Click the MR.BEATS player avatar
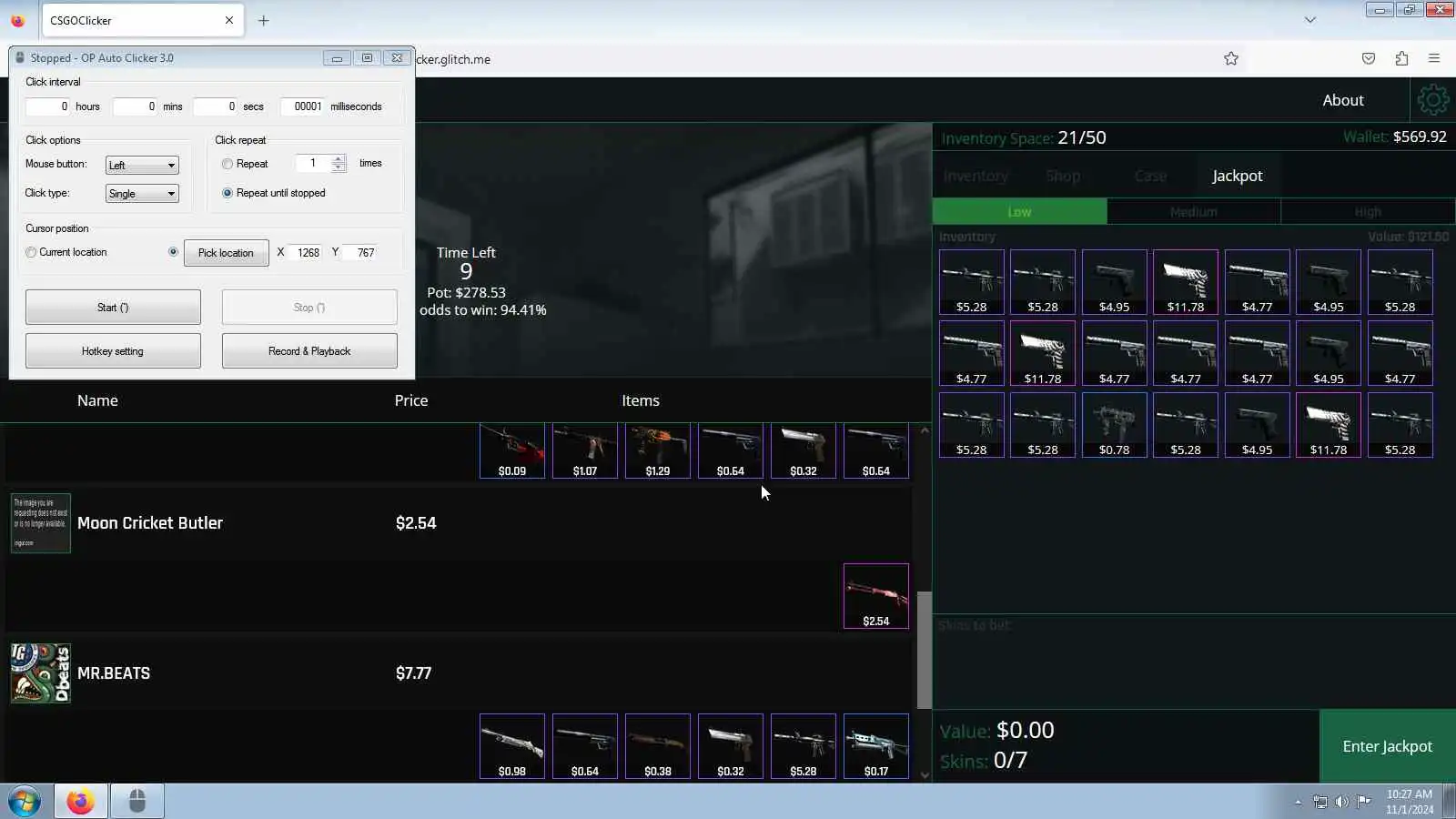Image resolution: width=1456 pixels, height=819 pixels. tap(41, 673)
